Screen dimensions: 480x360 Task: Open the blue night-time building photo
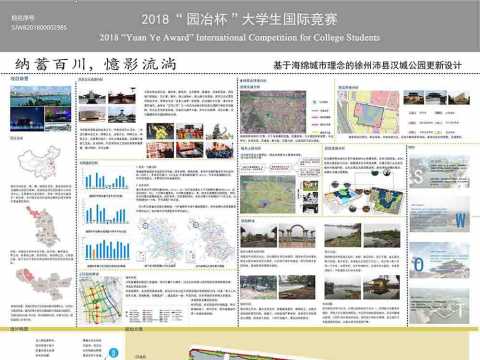coord(27,119)
